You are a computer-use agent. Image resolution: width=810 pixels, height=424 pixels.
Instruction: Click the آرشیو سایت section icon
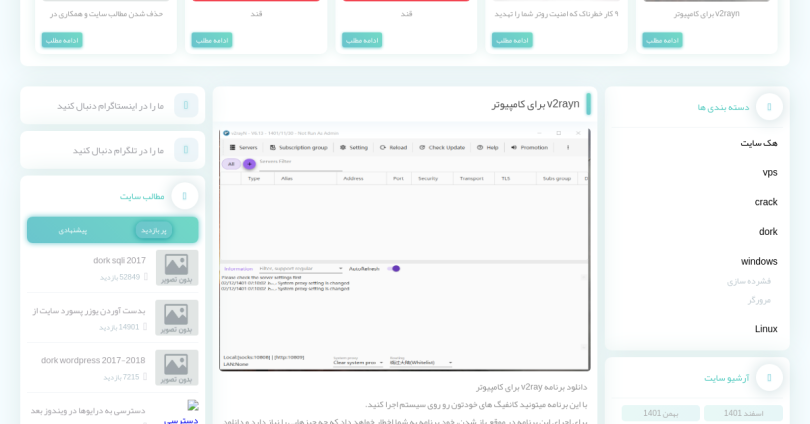pos(769,378)
